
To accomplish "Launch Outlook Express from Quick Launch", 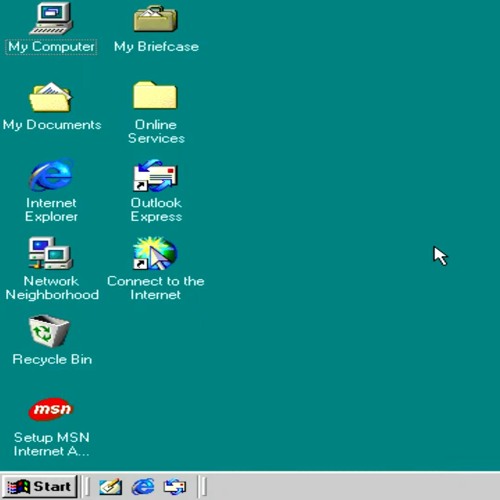I will click(175, 487).
